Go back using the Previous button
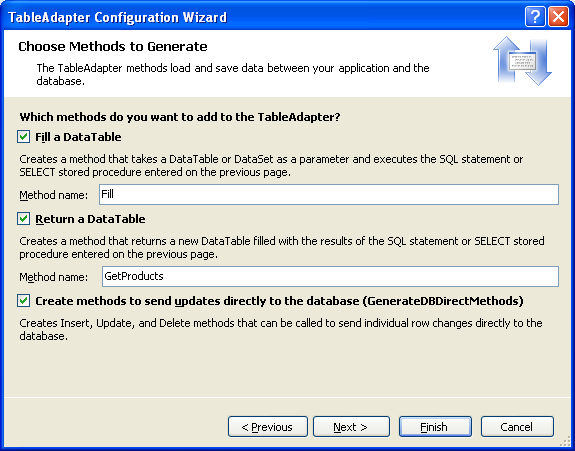The image size is (575, 451). (x=268, y=426)
